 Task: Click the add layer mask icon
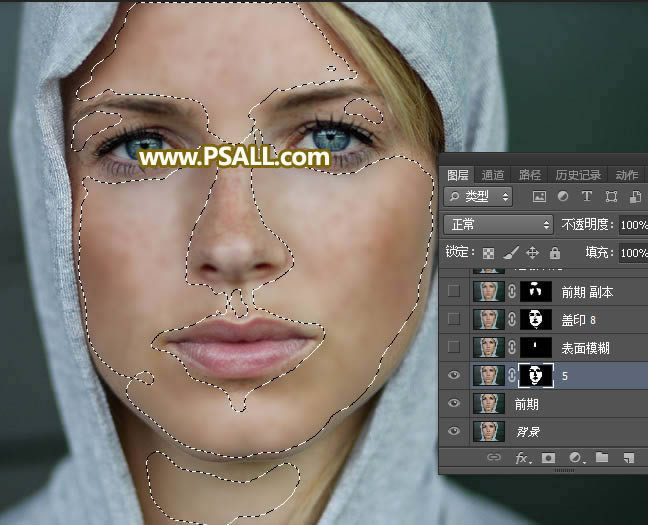coord(548,458)
